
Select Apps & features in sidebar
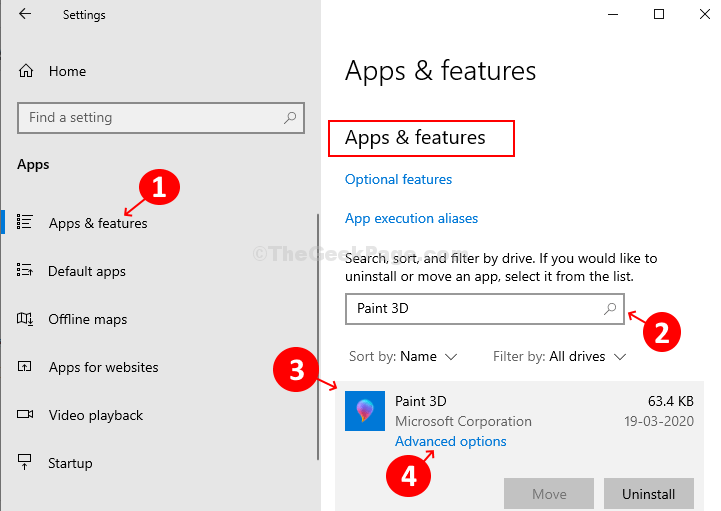tap(98, 224)
